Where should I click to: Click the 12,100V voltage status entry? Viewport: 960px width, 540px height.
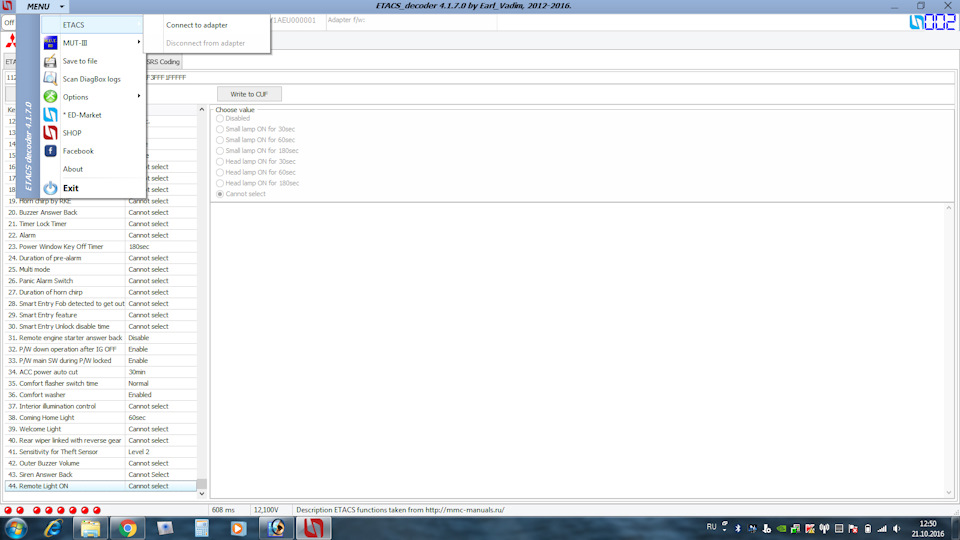coord(266,510)
